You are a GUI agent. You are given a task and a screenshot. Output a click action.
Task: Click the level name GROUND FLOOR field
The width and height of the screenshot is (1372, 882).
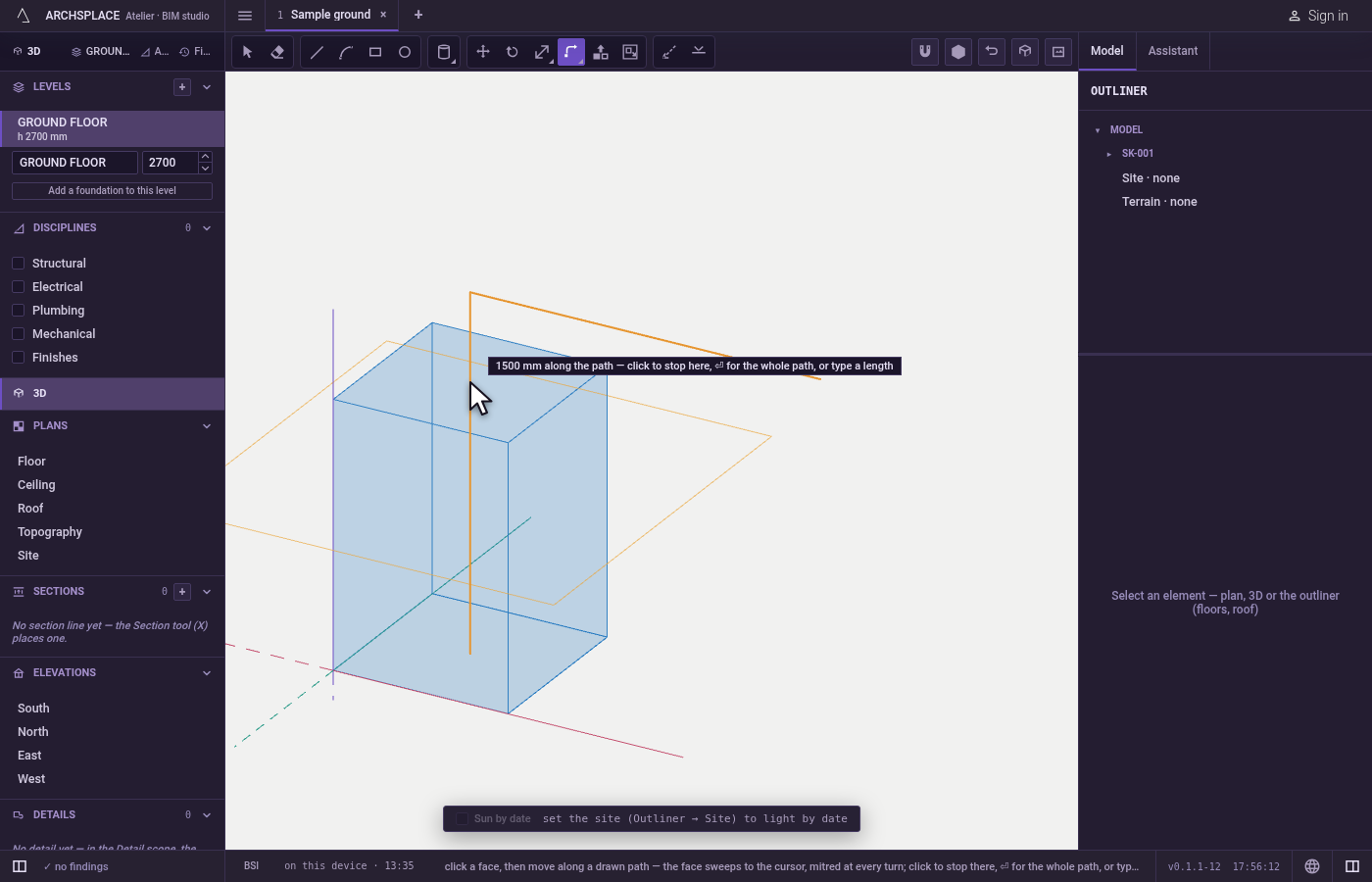[74, 163]
